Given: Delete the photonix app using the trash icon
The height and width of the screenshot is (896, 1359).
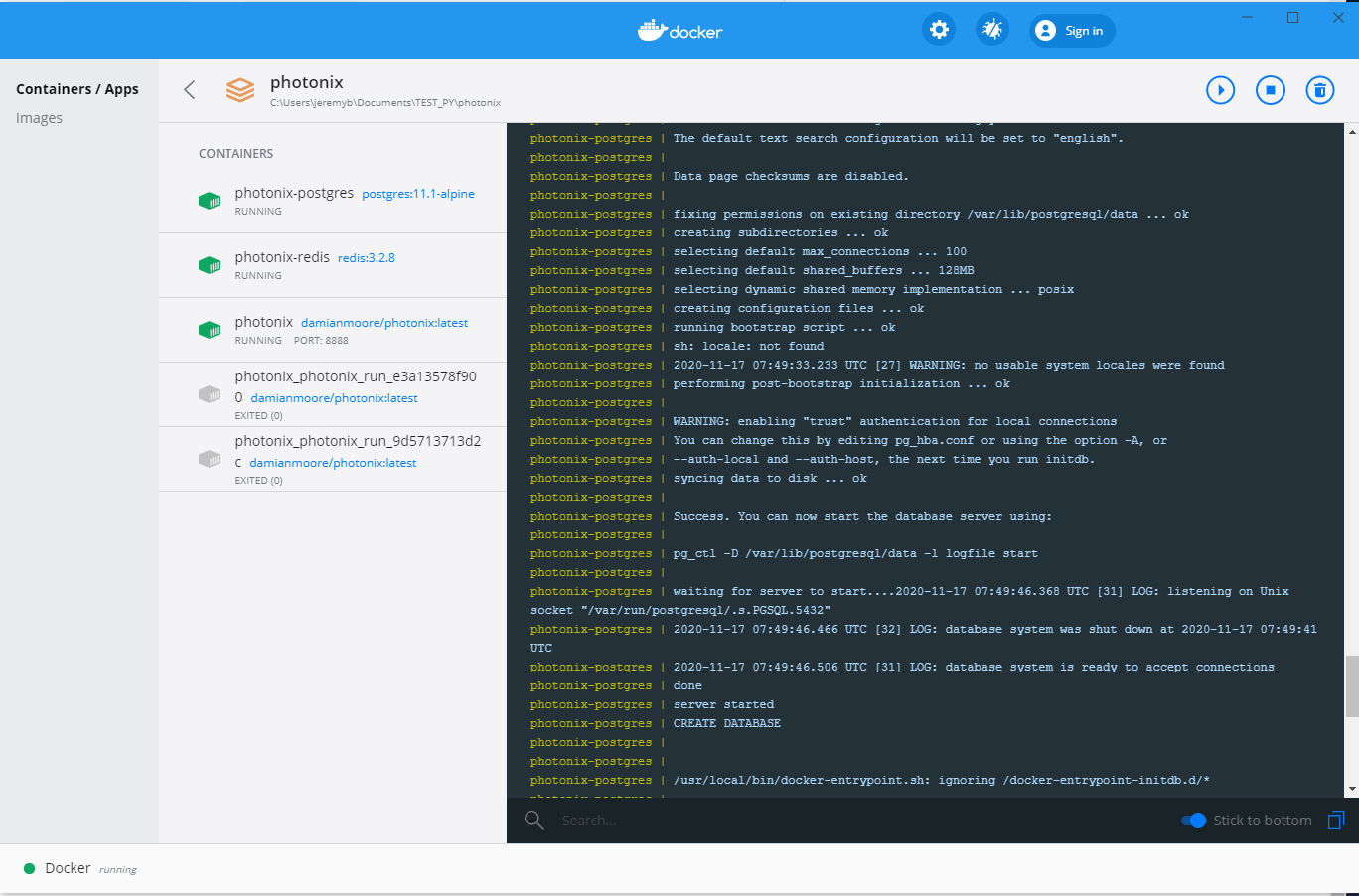Looking at the screenshot, I should tap(1319, 90).
